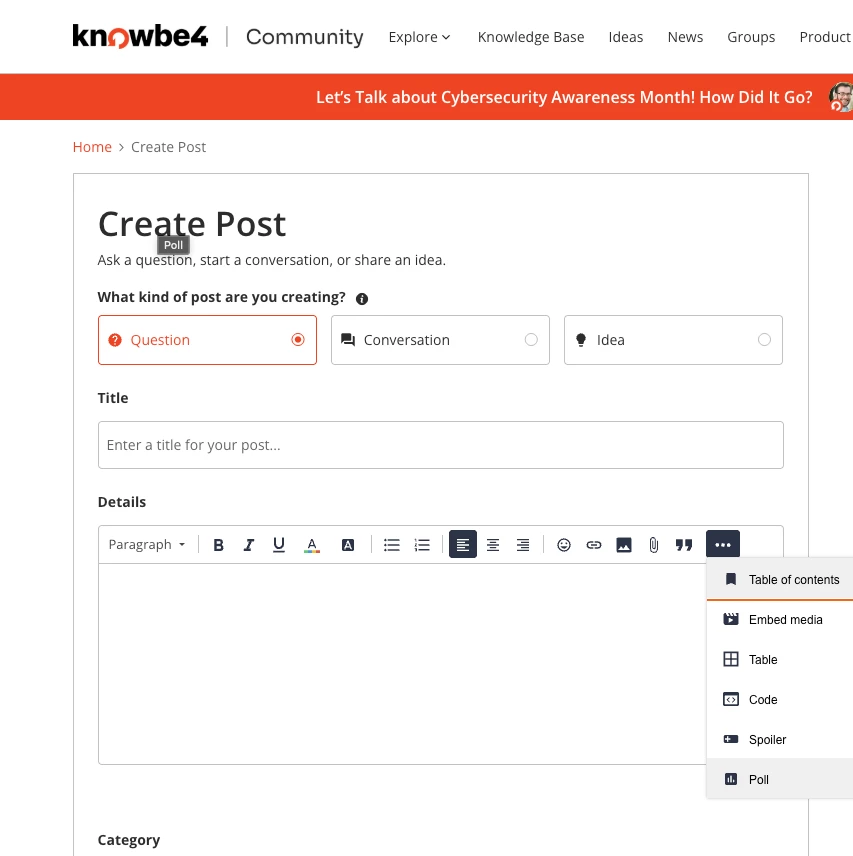Go to the Ideas page
The image size is (853, 856).
[x=625, y=37]
